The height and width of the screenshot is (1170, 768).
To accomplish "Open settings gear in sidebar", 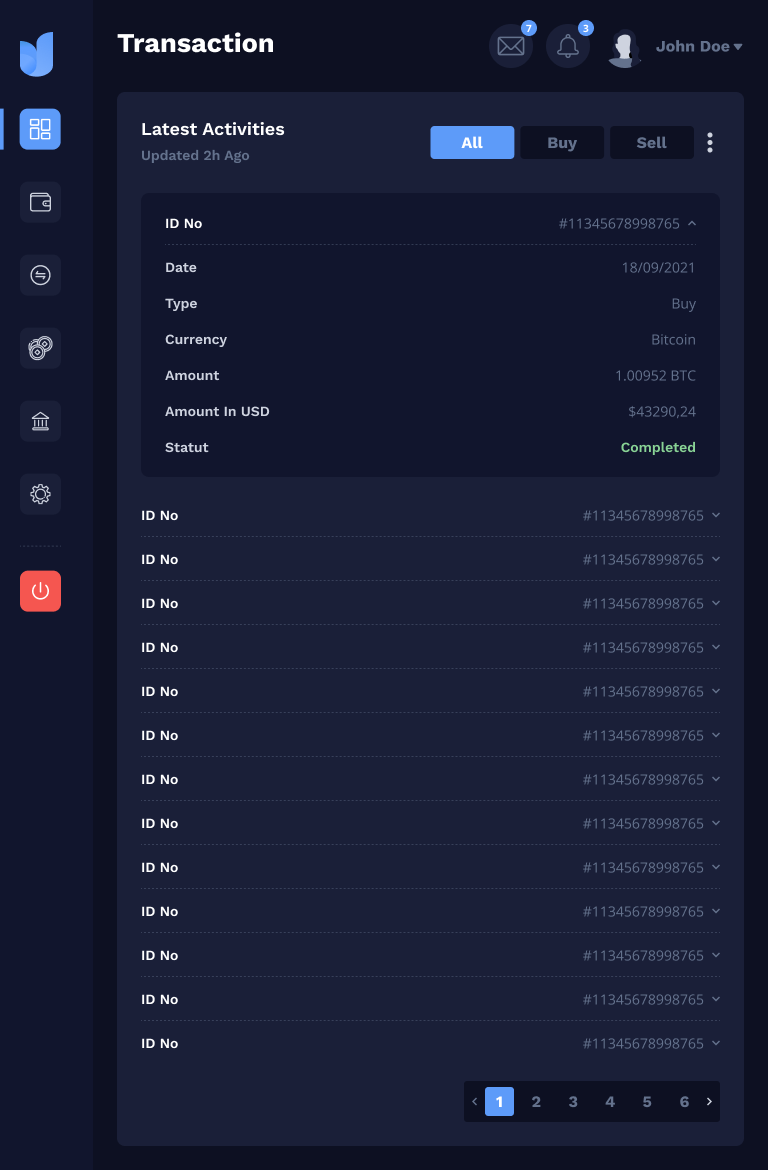I will click(x=40, y=494).
